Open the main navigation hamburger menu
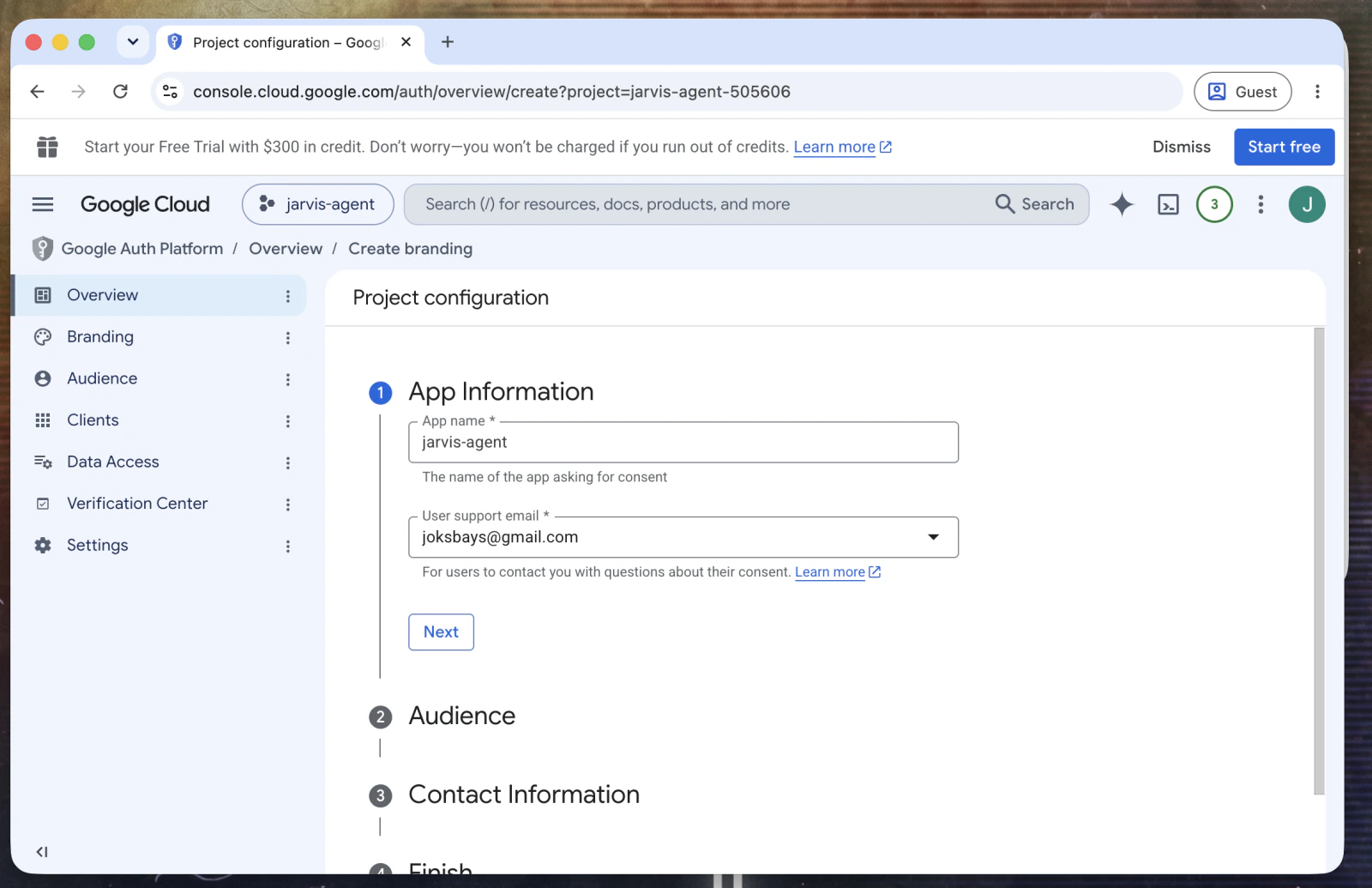Image resolution: width=1372 pixels, height=888 pixels. [42, 204]
